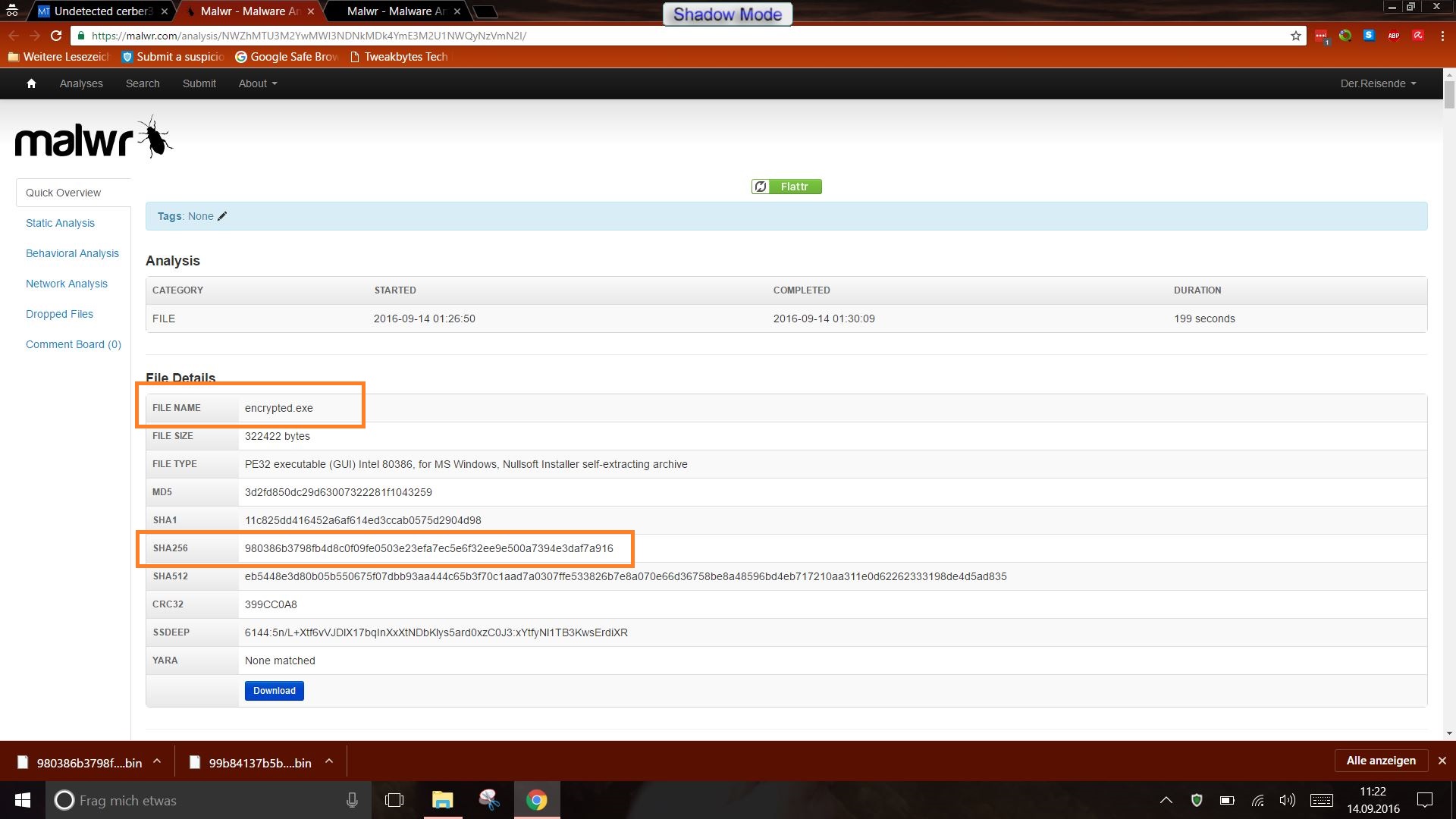
Task: Open Chrome's three-dot menu
Action: [x=1442, y=36]
